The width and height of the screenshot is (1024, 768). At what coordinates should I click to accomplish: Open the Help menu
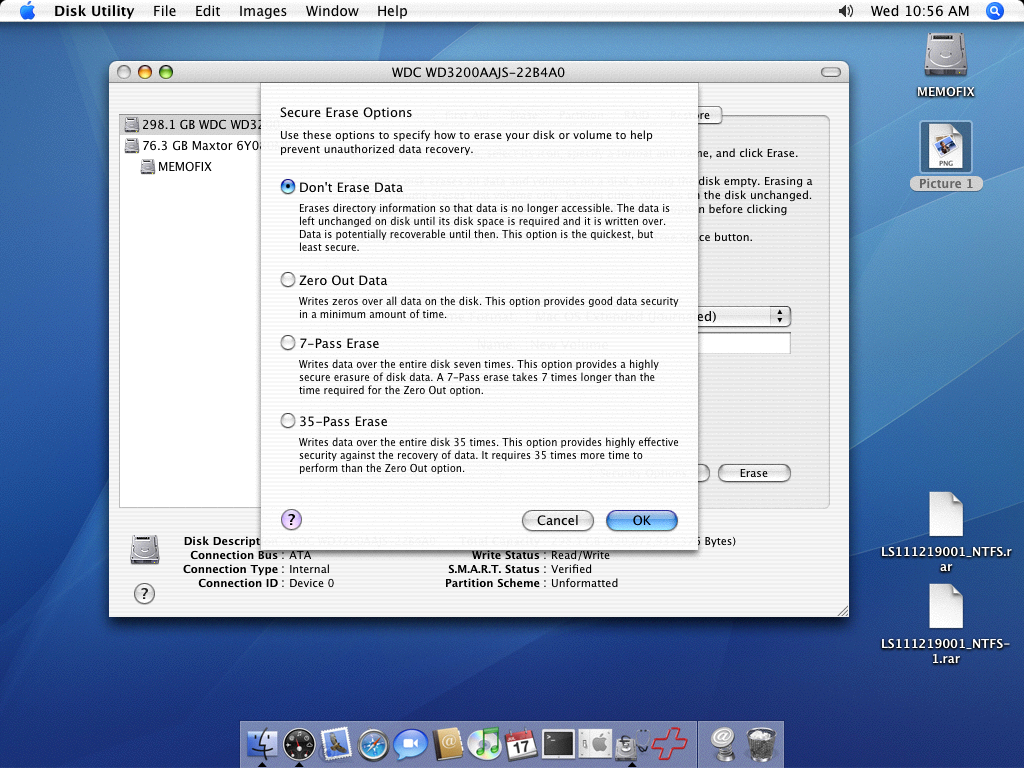click(392, 11)
